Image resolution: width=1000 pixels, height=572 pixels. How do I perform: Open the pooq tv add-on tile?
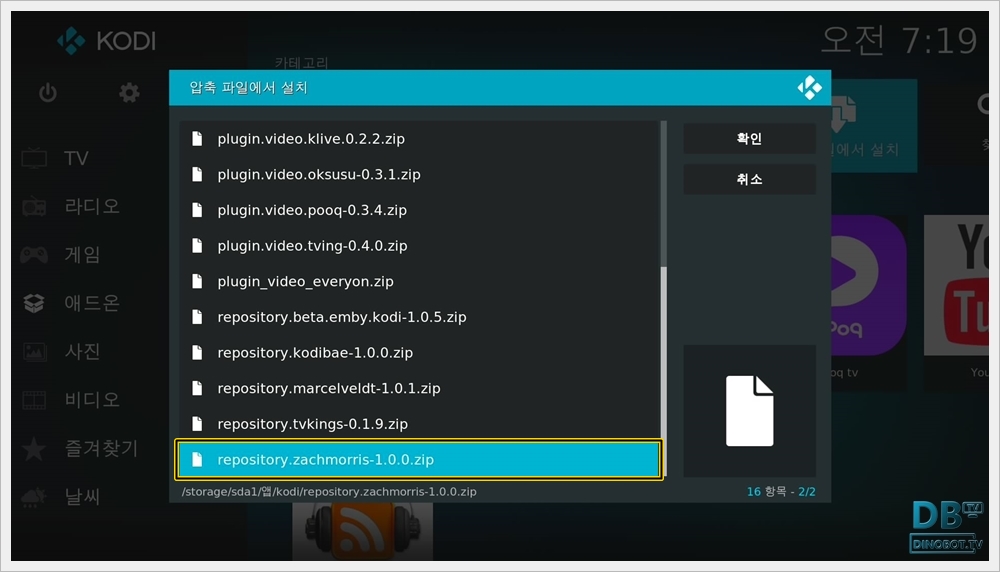tap(869, 300)
